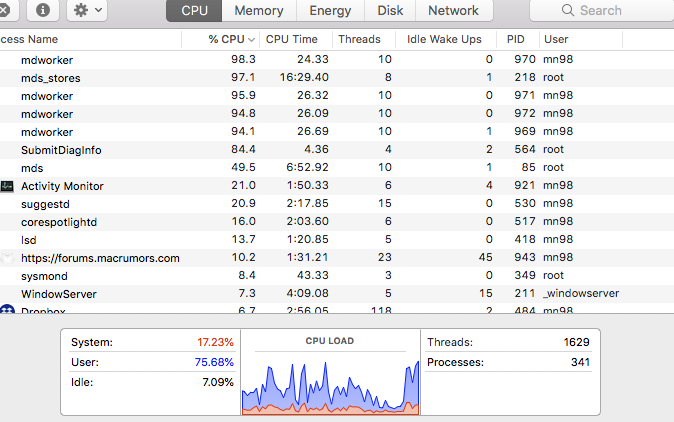Click the macrumors web process icon
This screenshot has height=422, width=674.
[7, 258]
